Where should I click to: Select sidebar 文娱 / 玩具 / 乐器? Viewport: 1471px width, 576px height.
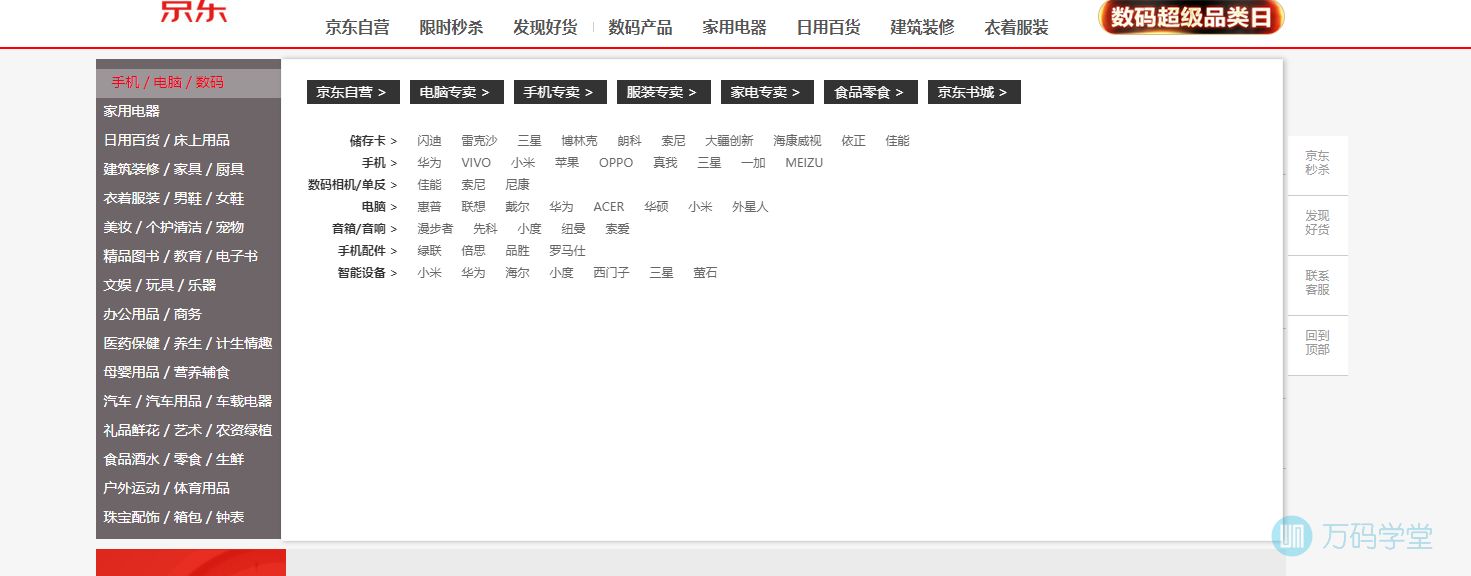coord(159,285)
